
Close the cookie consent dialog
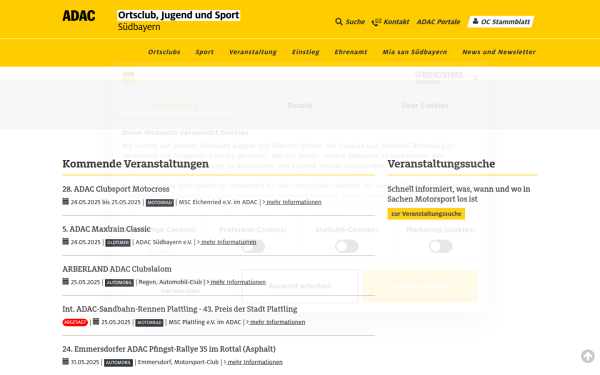pyautogui.click(x=475, y=78)
